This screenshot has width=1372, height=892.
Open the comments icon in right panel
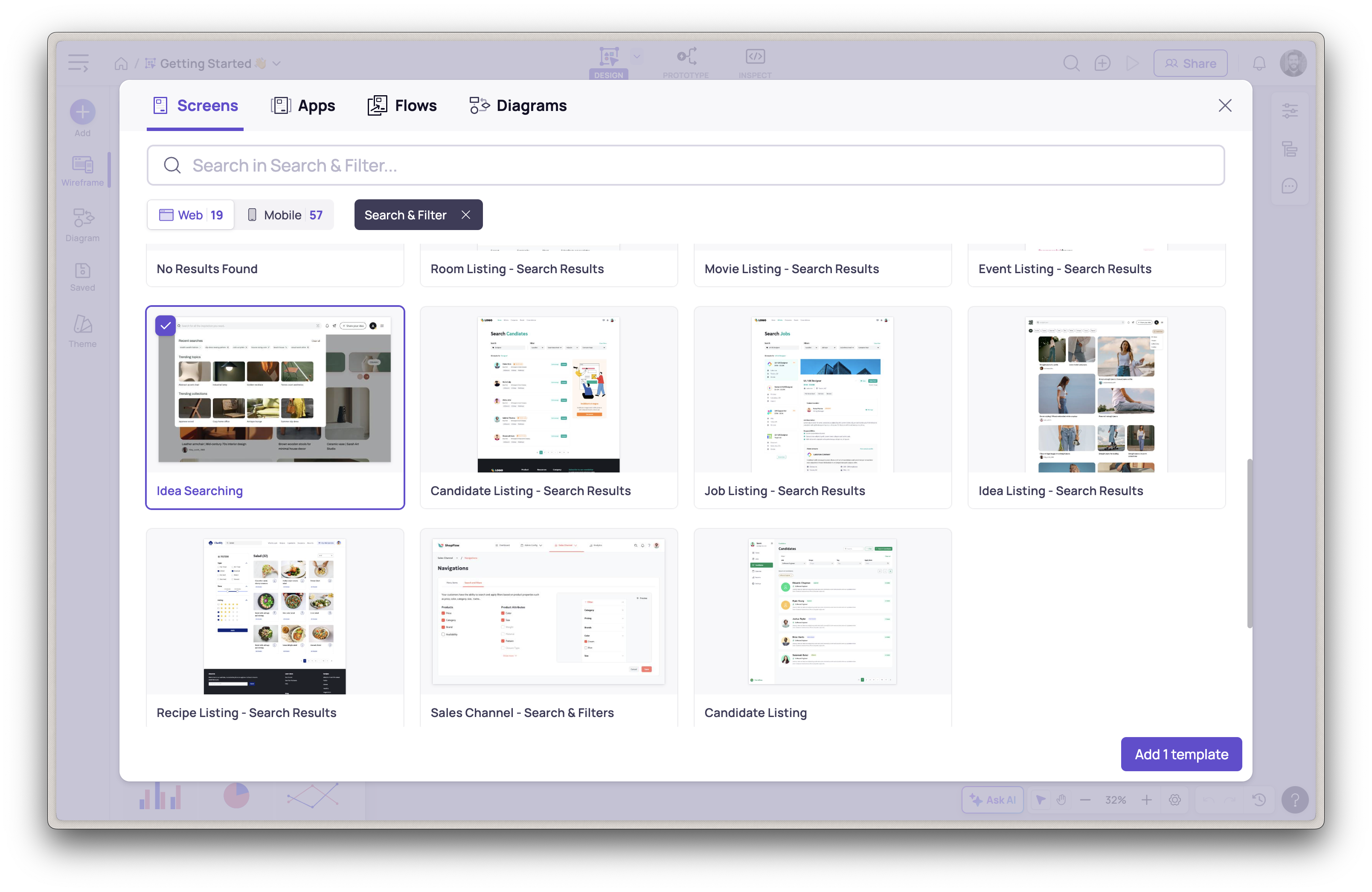[1290, 186]
